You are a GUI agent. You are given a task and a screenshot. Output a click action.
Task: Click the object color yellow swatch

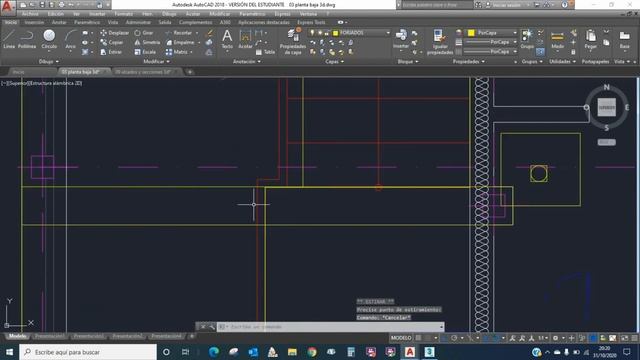[x=471, y=33]
